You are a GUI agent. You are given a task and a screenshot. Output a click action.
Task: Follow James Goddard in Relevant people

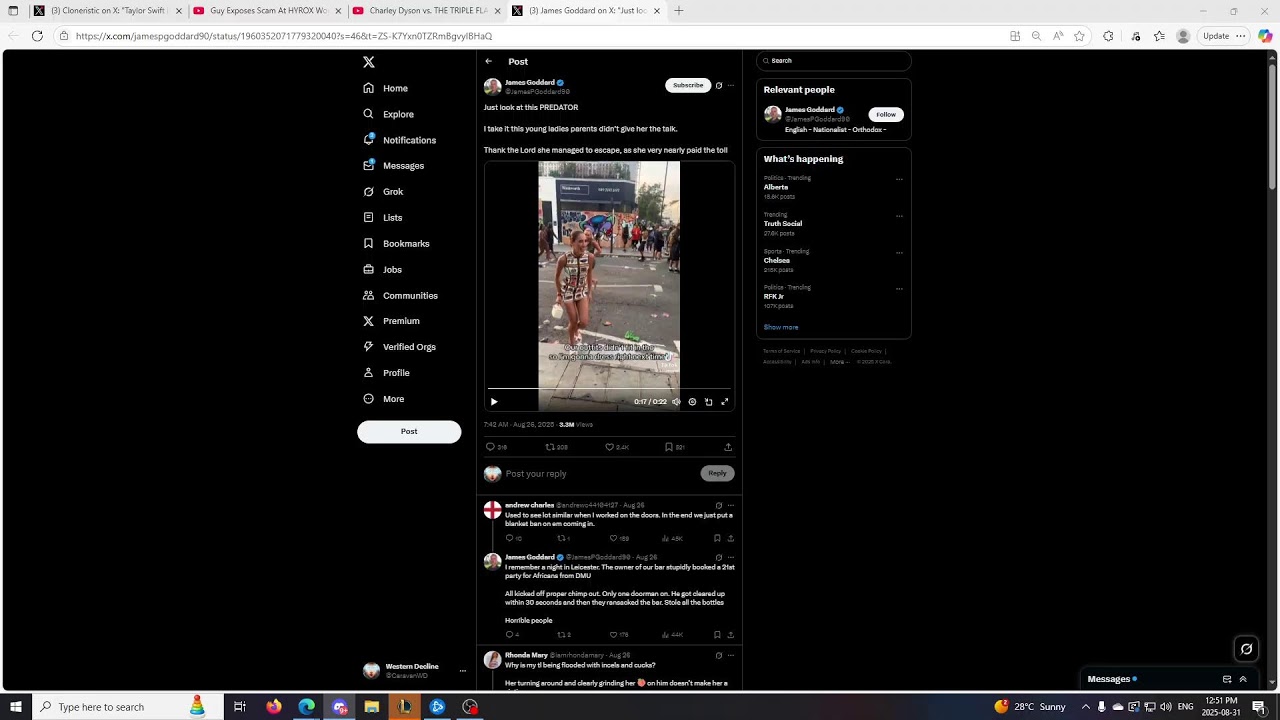pos(886,115)
